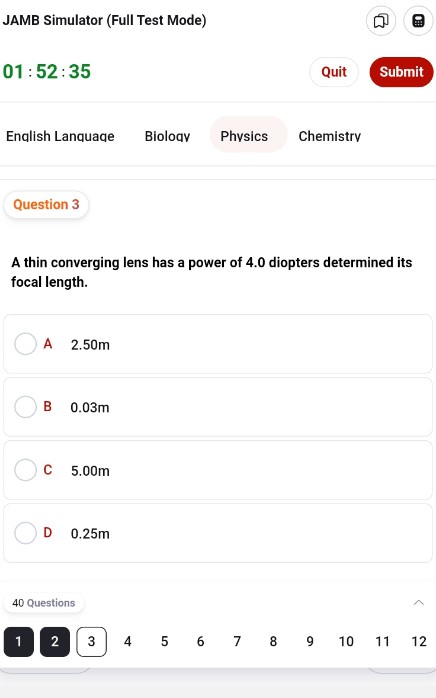Screen dimensions: 436x698
Task: Submit the test with Submit button
Action: tap(401, 72)
